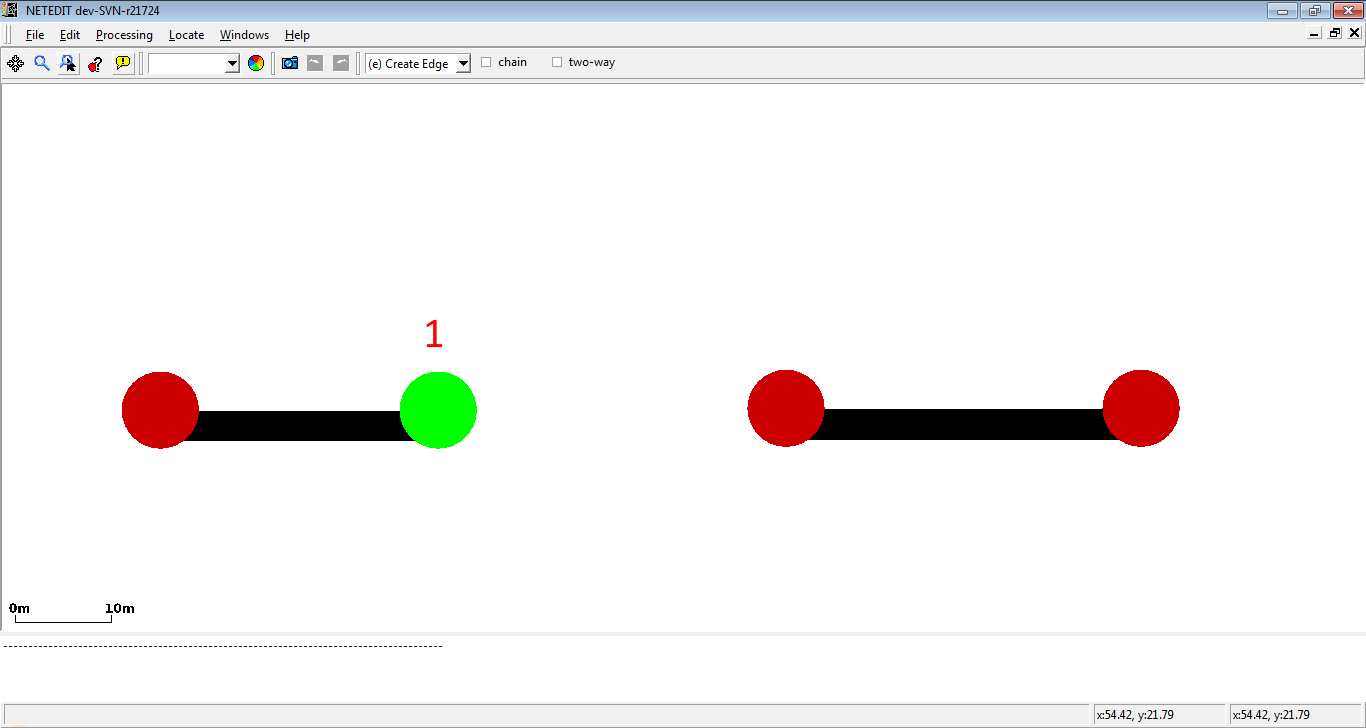Click the green junction labeled 1
Viewport: 1366px width, 728px height.
(x=438, y=410)
